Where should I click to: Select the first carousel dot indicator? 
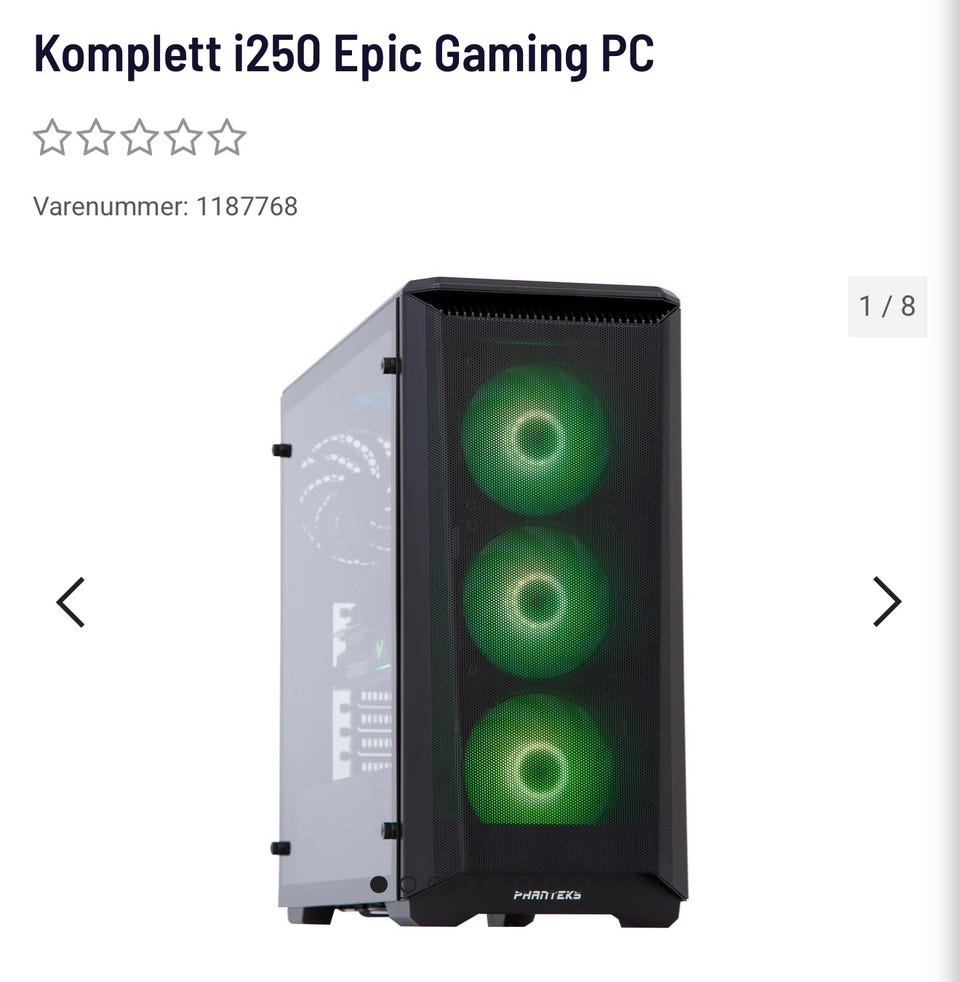pyautogui.click(x=379, y=884)
